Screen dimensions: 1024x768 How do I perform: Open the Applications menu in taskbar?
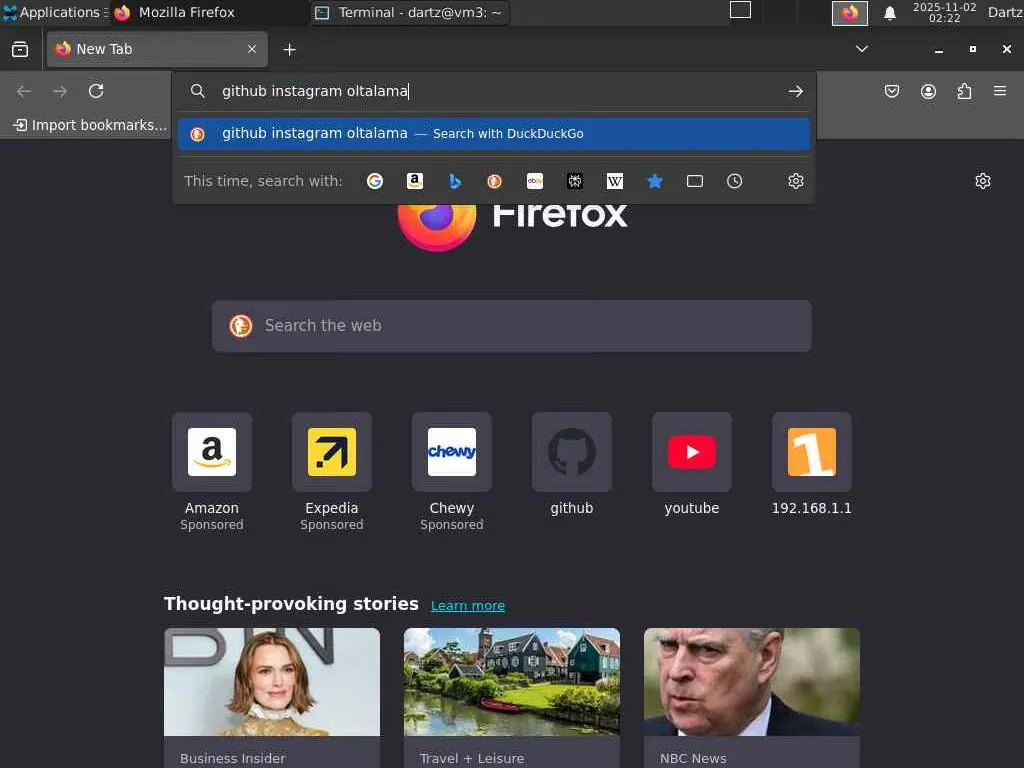coord(55,12)
